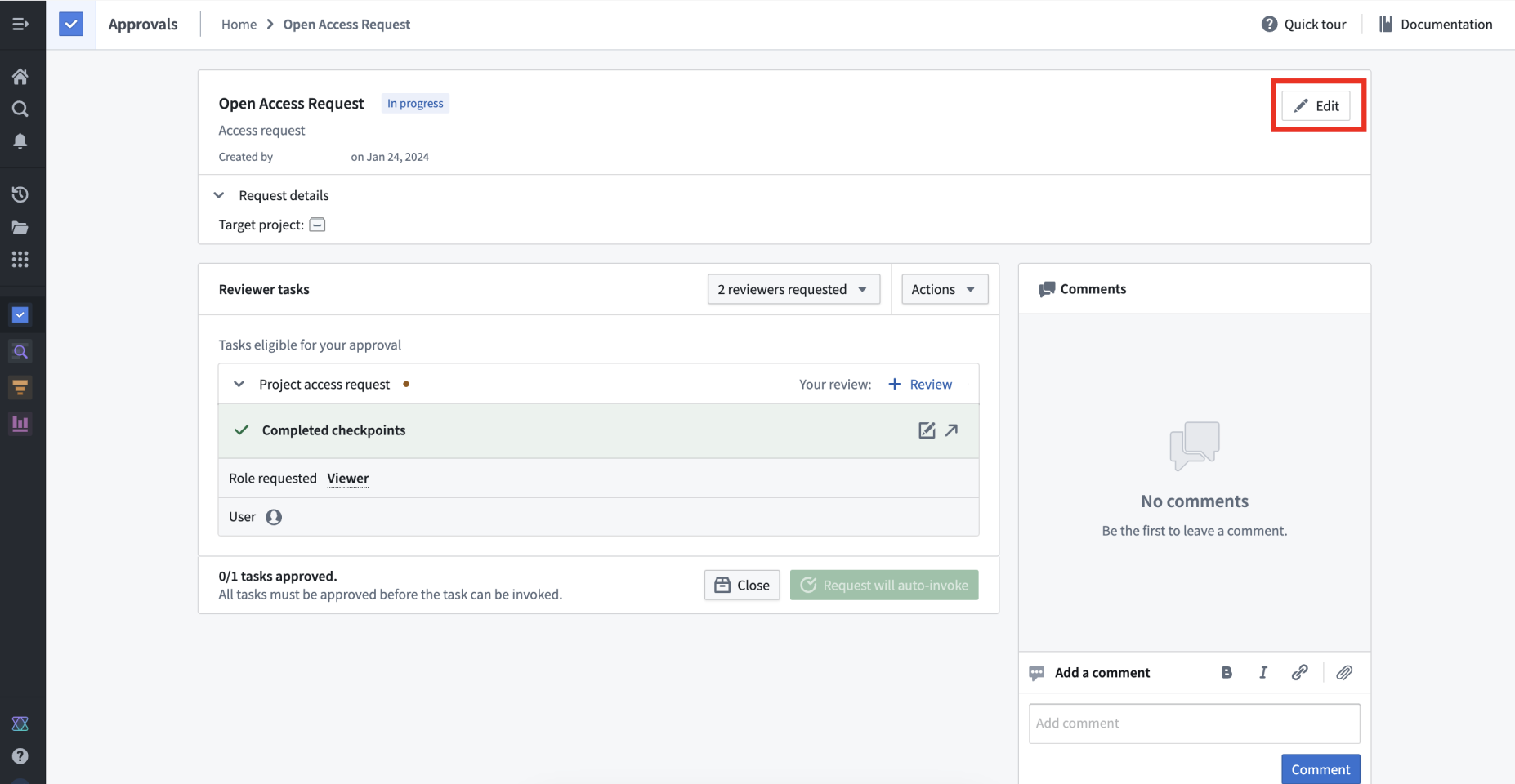Toggle italic formatting for comment

coord(1263,672)
